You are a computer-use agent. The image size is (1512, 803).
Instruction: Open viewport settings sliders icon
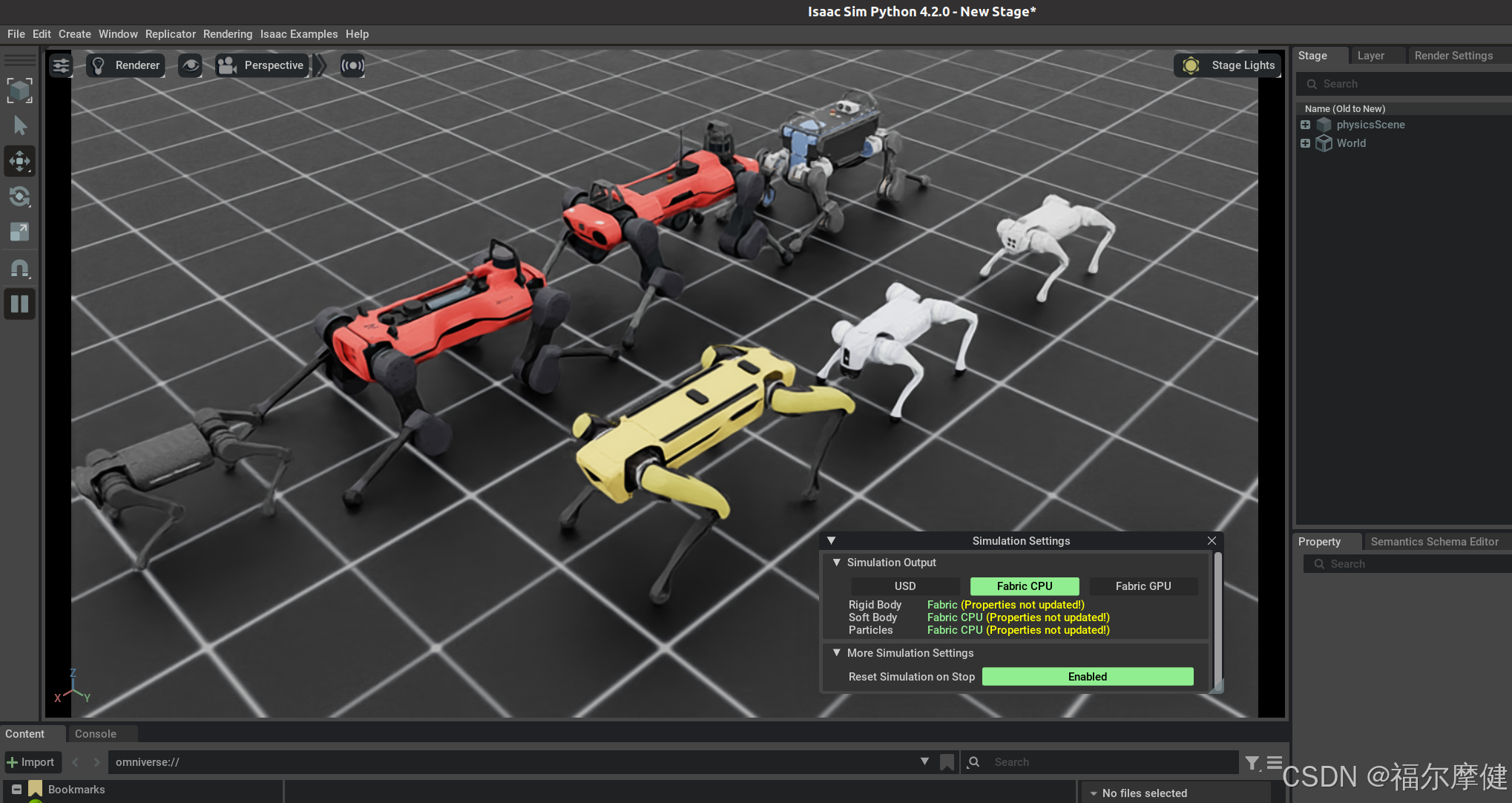pyautogui.click(x=61, y=65)
